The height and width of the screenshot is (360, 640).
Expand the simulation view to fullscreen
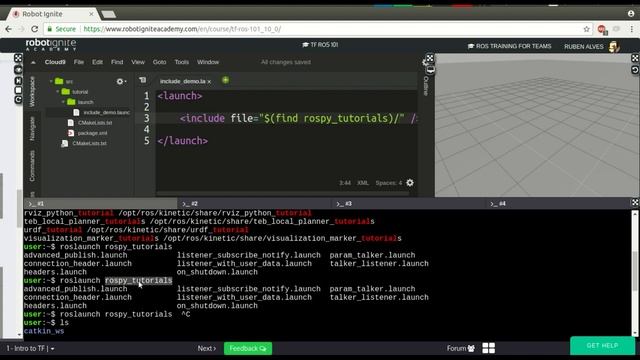click(x=635, y=58)
